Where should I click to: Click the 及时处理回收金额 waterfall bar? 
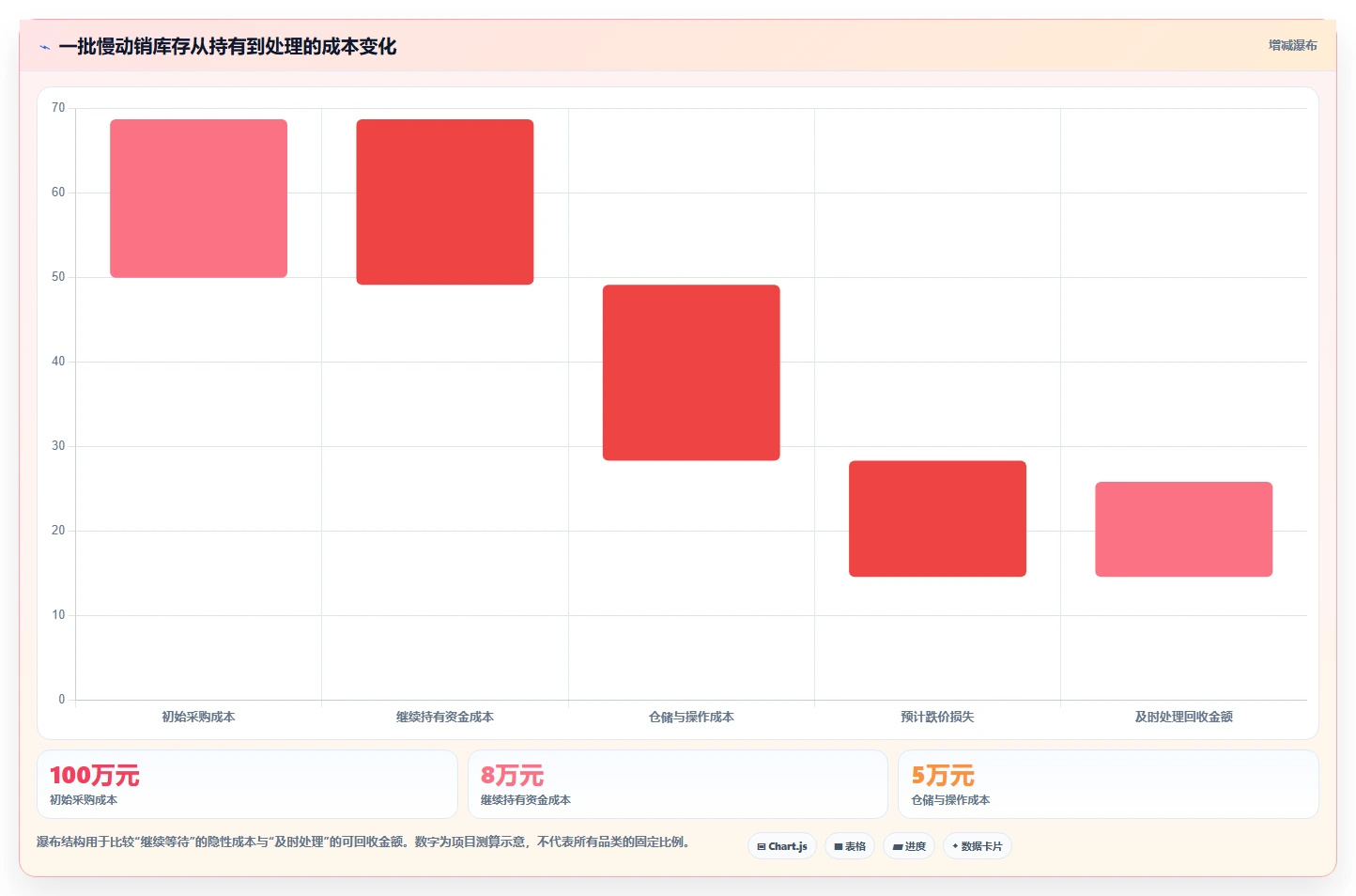click(1183, 530)
